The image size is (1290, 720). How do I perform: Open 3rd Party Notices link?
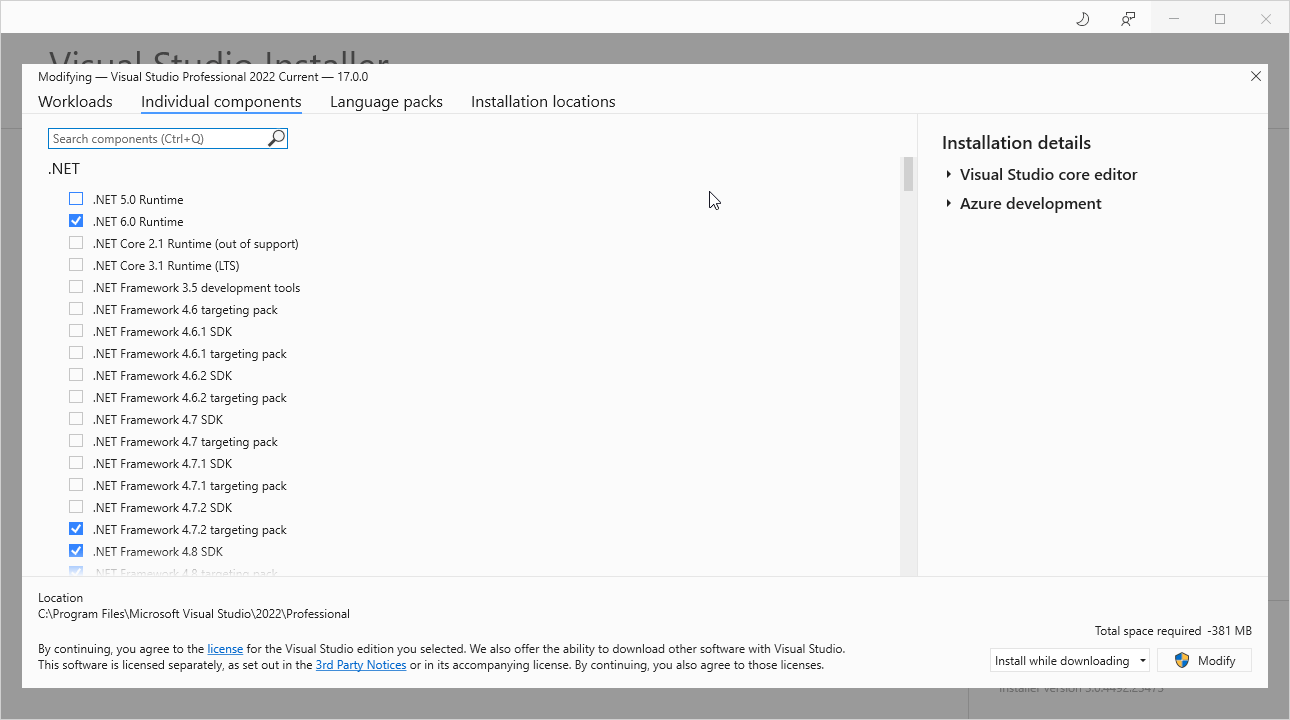pos(361,665)
